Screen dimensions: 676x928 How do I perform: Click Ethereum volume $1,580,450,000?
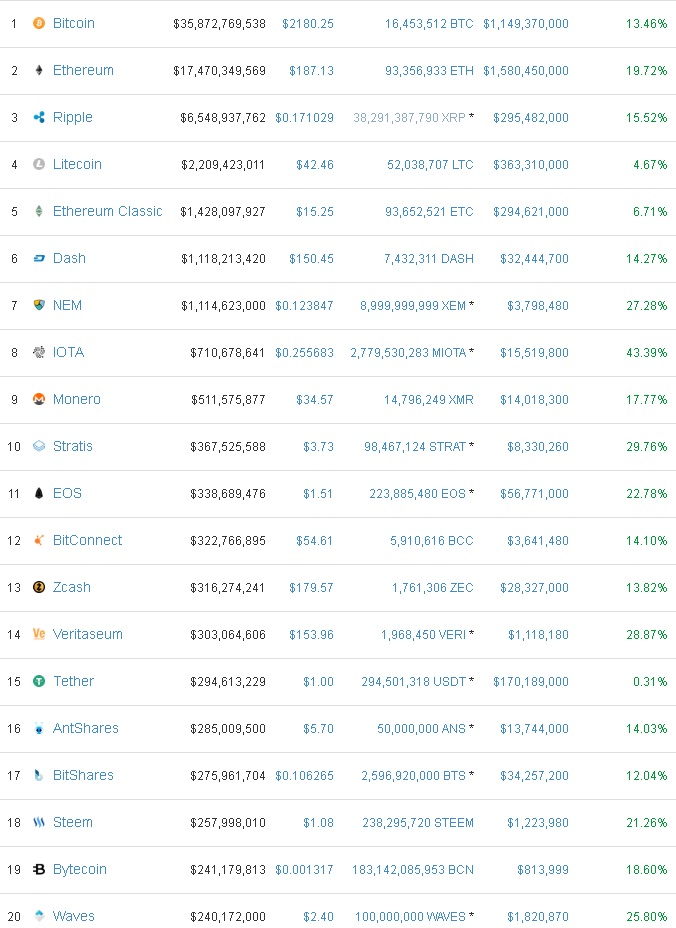tap(526, 71)
